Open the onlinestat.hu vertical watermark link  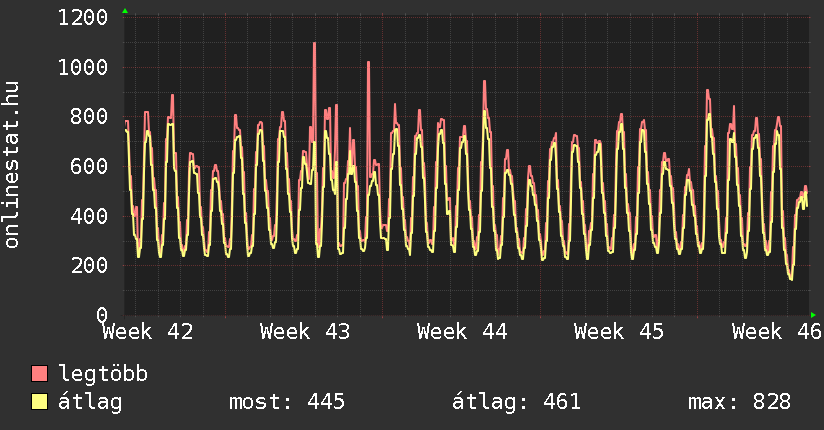(x=13, y=166)
